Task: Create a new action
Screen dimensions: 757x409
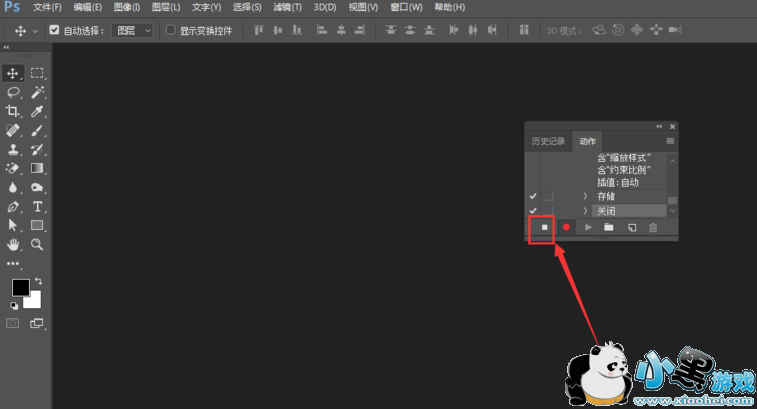Action: click(631, 227)
